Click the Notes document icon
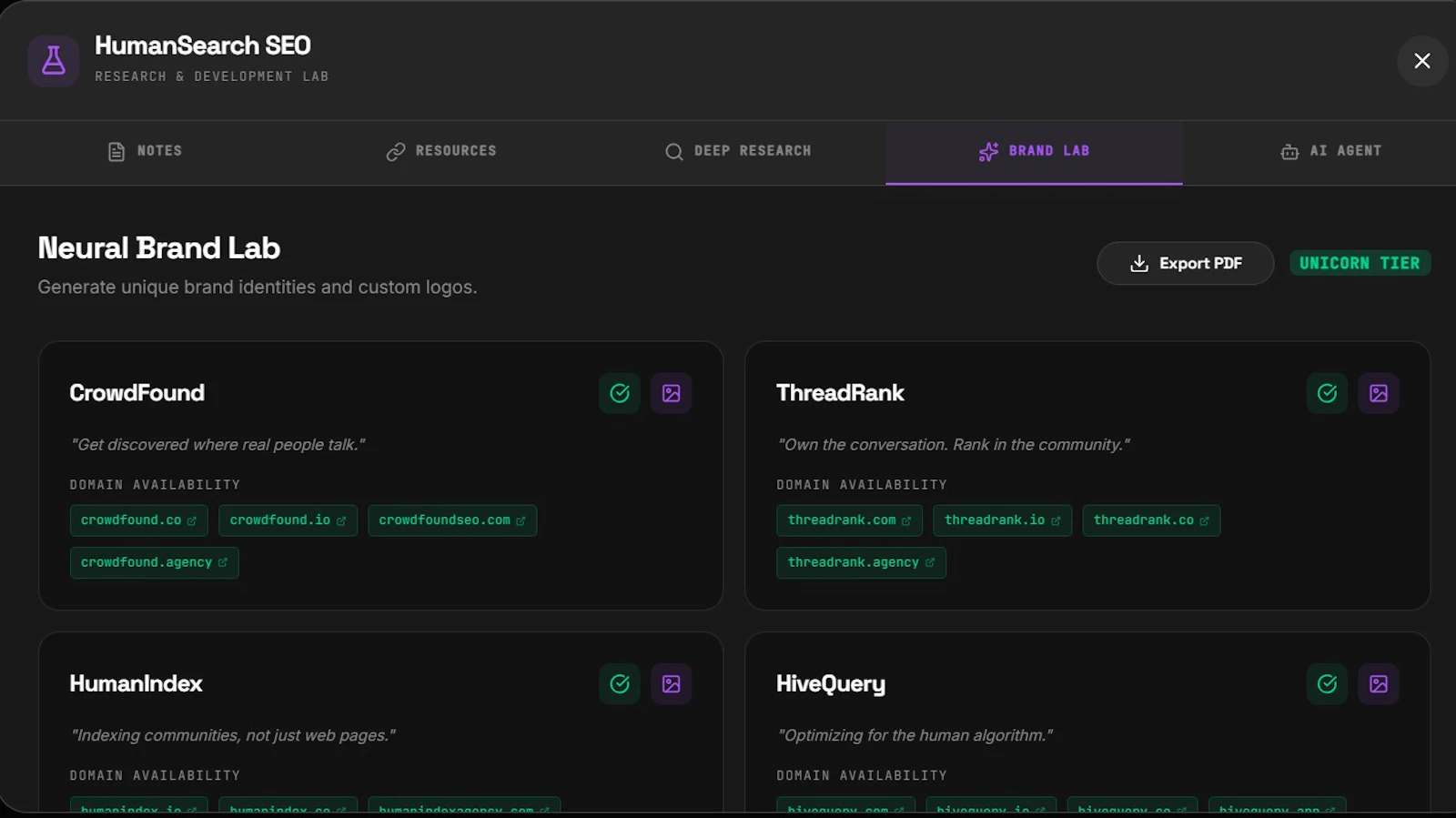The image size is (1456, 818). 116,152
